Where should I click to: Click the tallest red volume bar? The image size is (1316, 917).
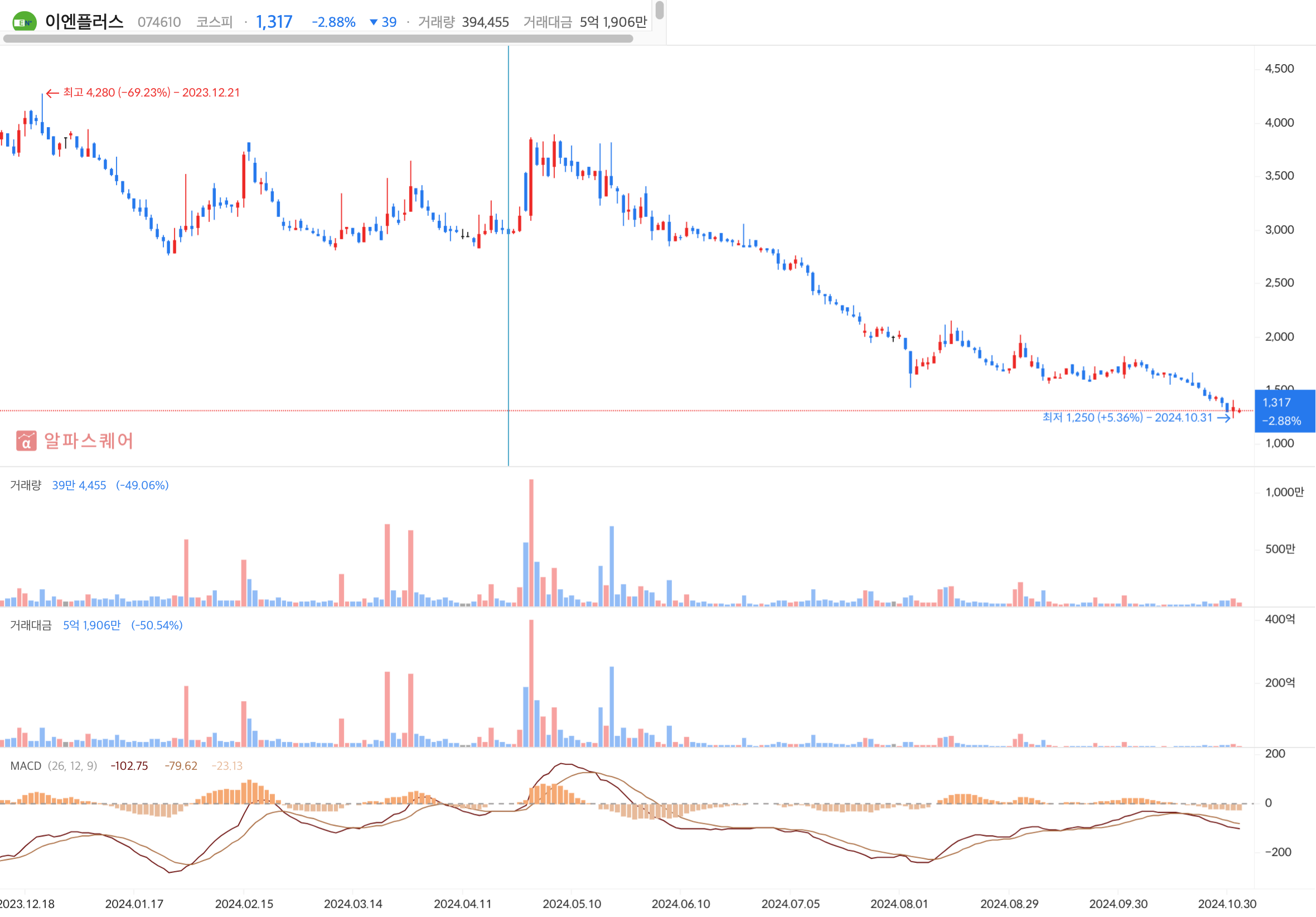(x=531, y=543)
